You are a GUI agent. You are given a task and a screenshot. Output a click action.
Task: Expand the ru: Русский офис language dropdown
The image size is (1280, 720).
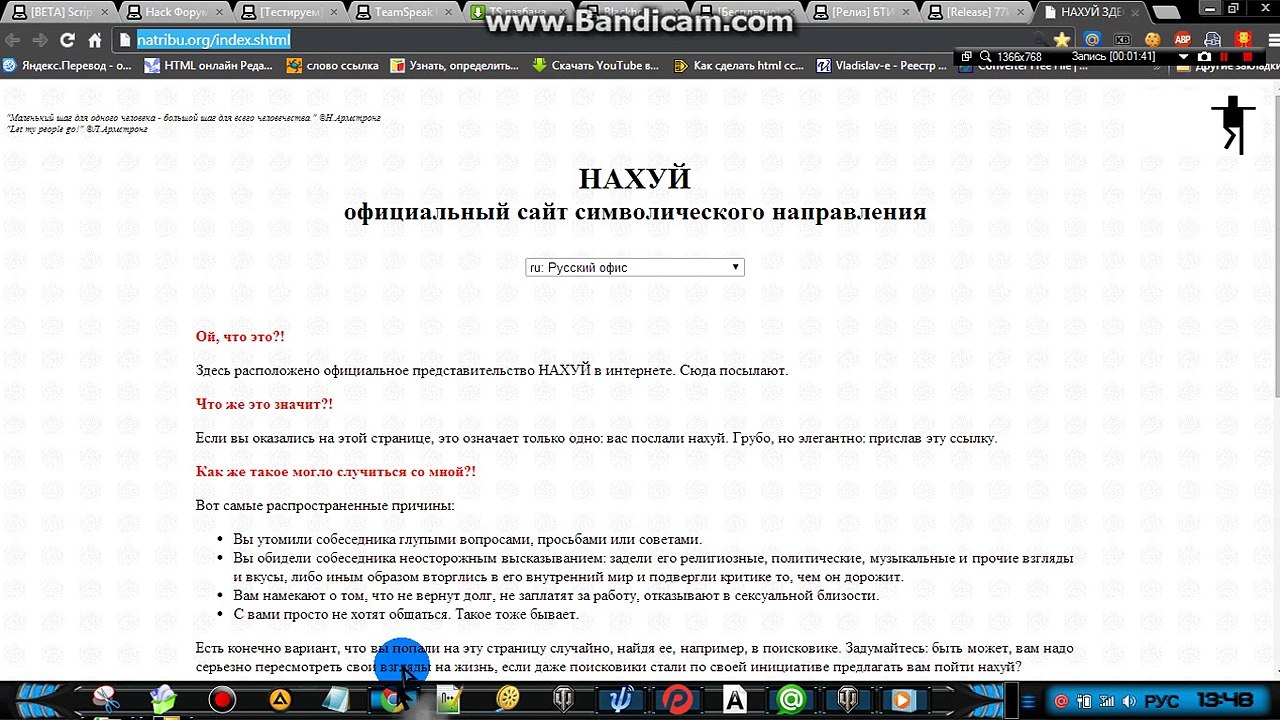(635, 267)
